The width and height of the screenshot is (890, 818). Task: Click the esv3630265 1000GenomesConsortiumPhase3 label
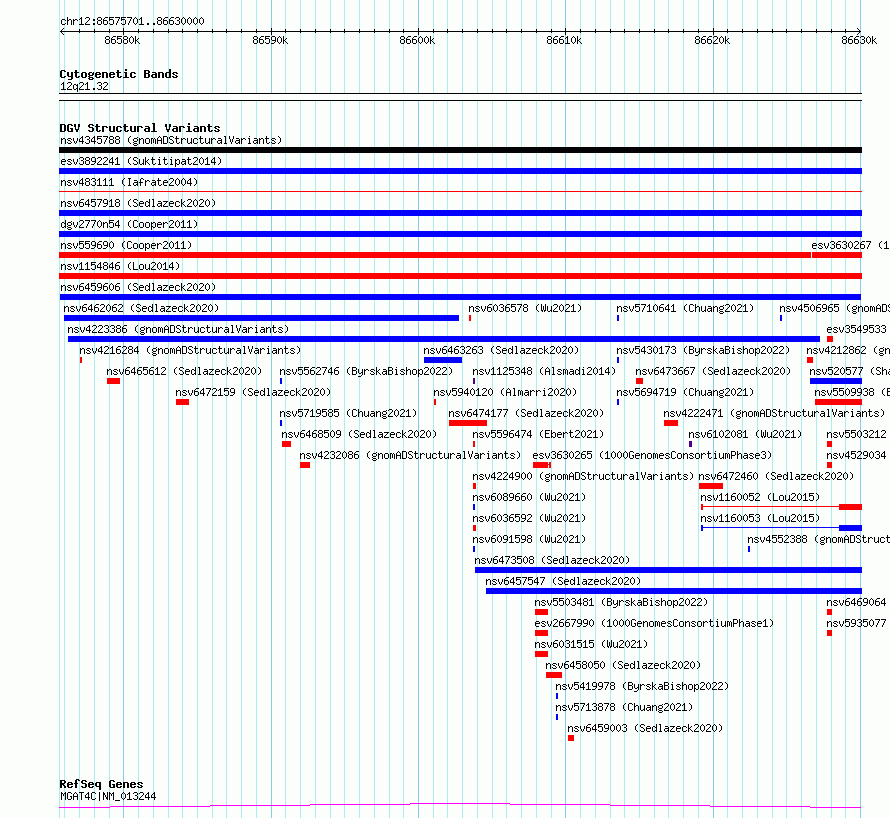pos(652,455)
